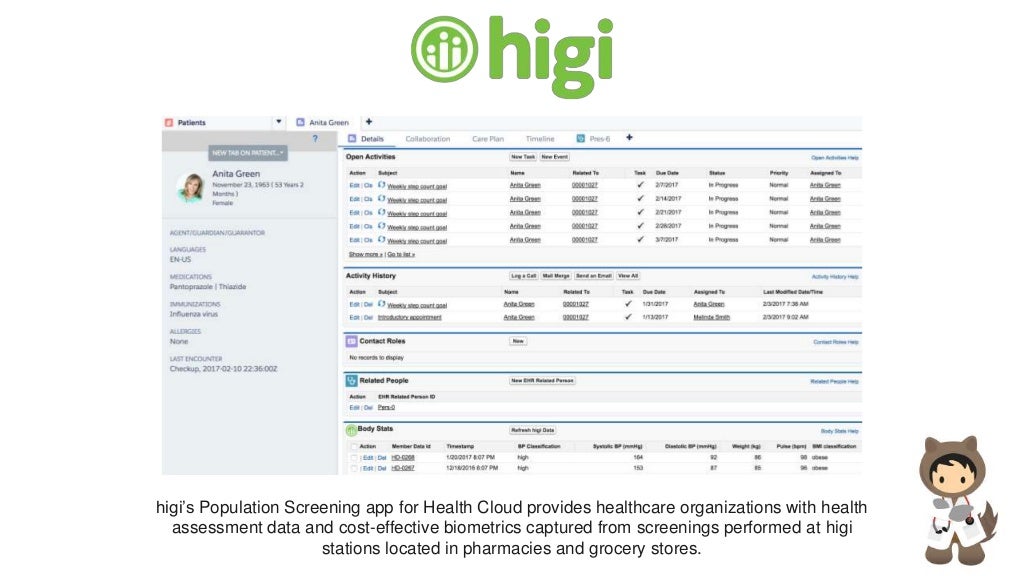
Task: Click the Send an Email button
Action: [x=594, y=276]
